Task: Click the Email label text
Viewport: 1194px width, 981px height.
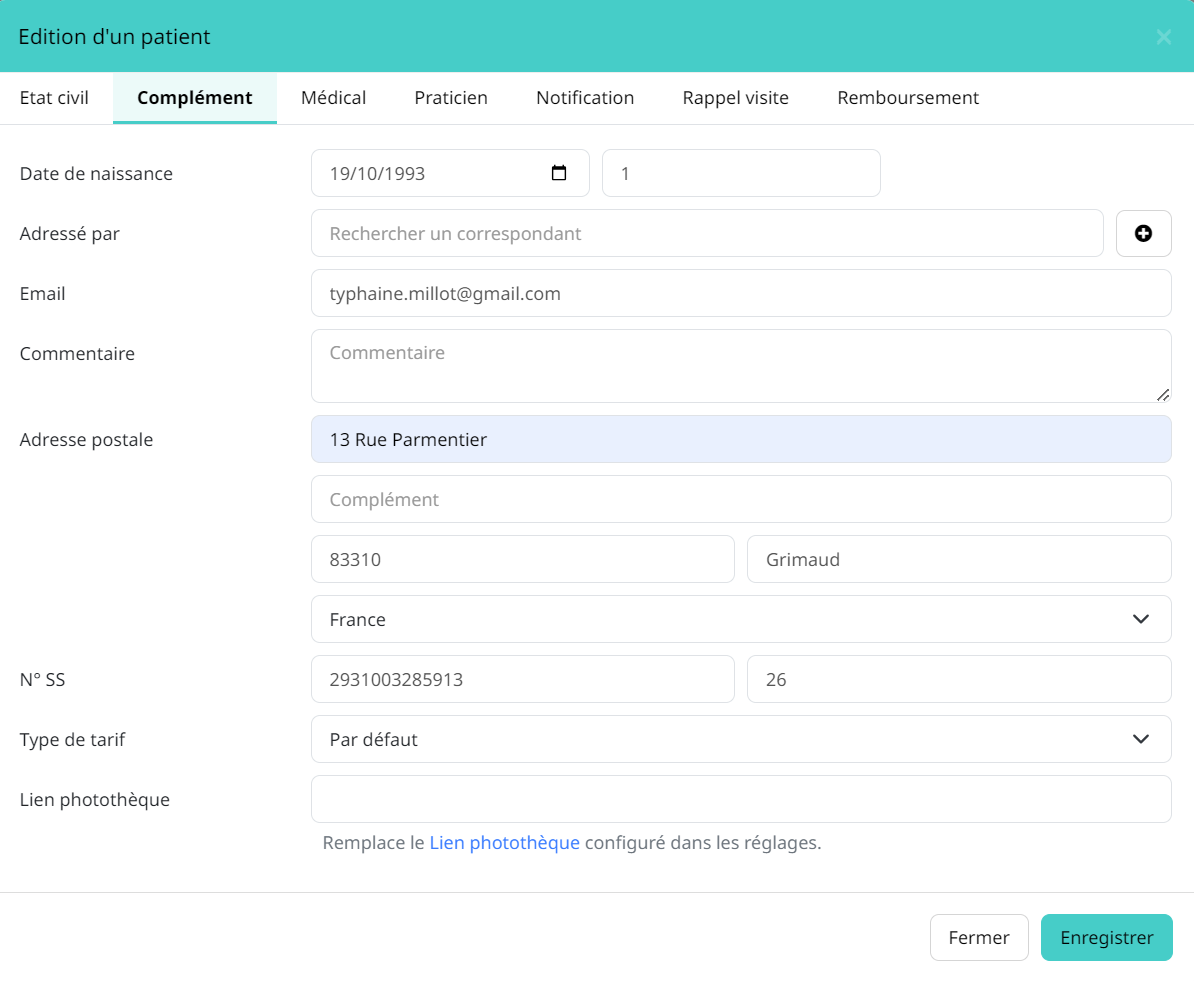Action: click(x=43, y=293)
